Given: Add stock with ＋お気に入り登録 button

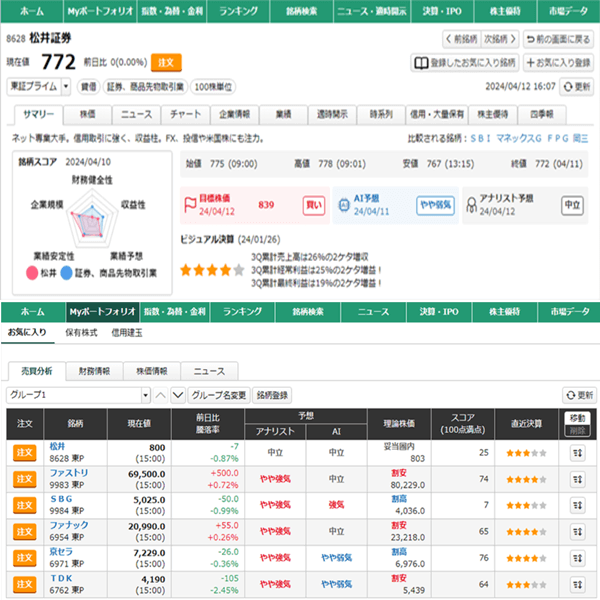Looking at the screenshot, I should coord(559,63).
